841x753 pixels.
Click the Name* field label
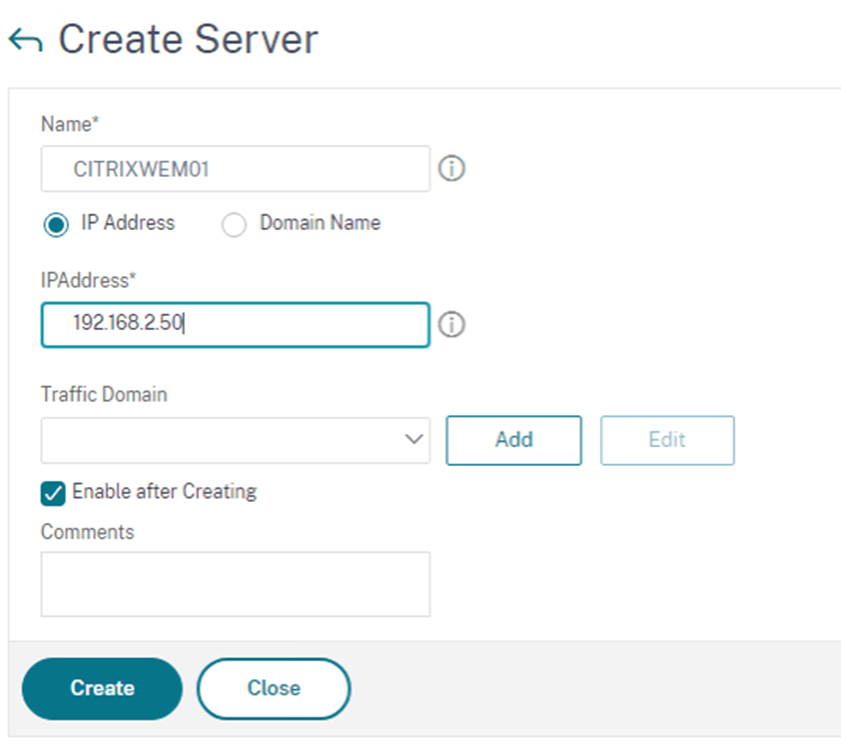pyautogui.click(x=70, y=124)
